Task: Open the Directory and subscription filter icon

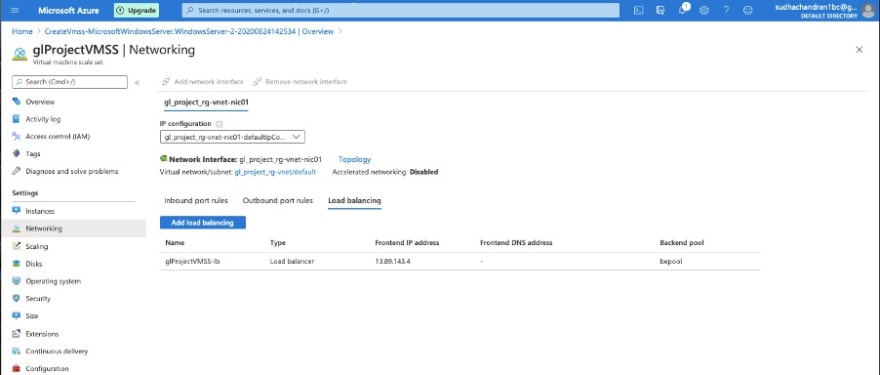Action: coord(661,10)
